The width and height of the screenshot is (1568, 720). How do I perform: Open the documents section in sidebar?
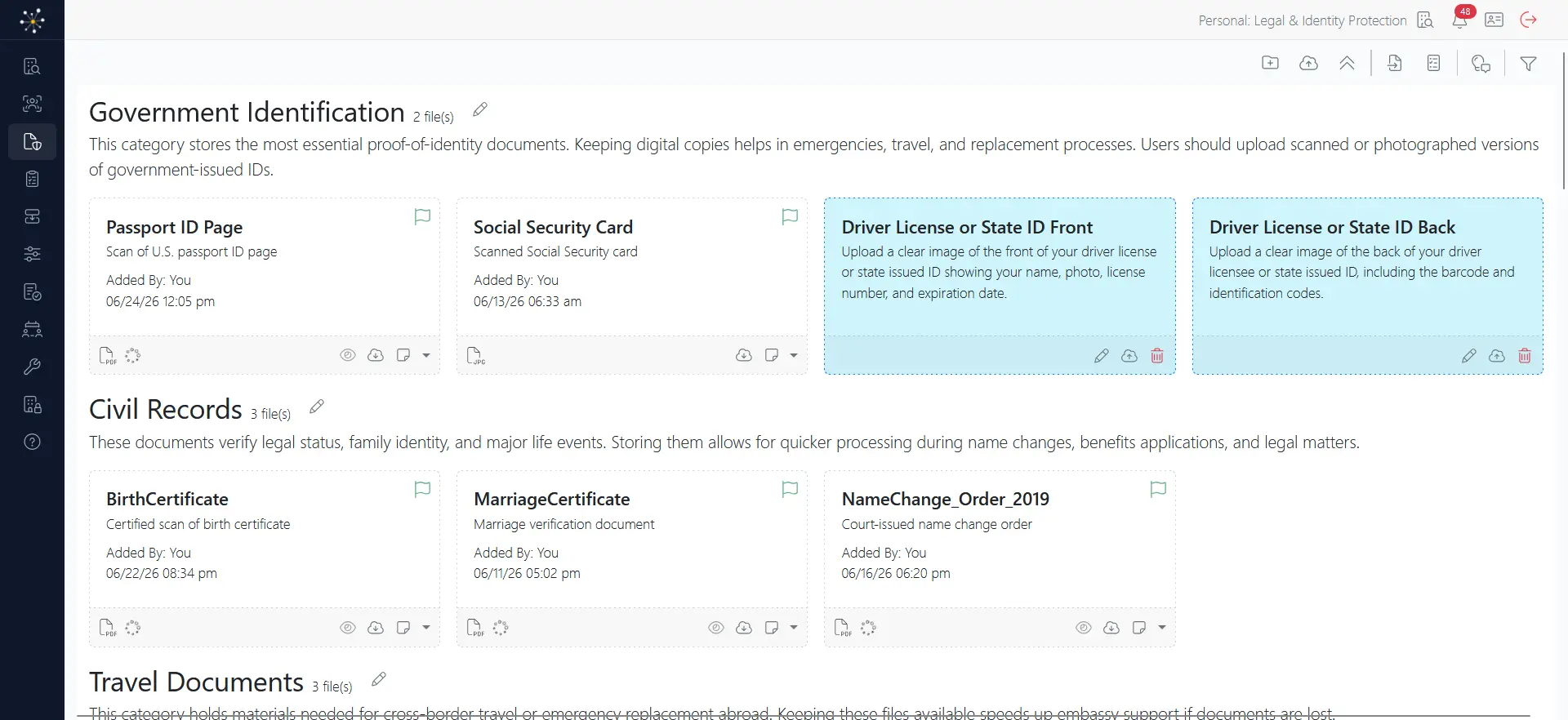[x=32, y=141]
